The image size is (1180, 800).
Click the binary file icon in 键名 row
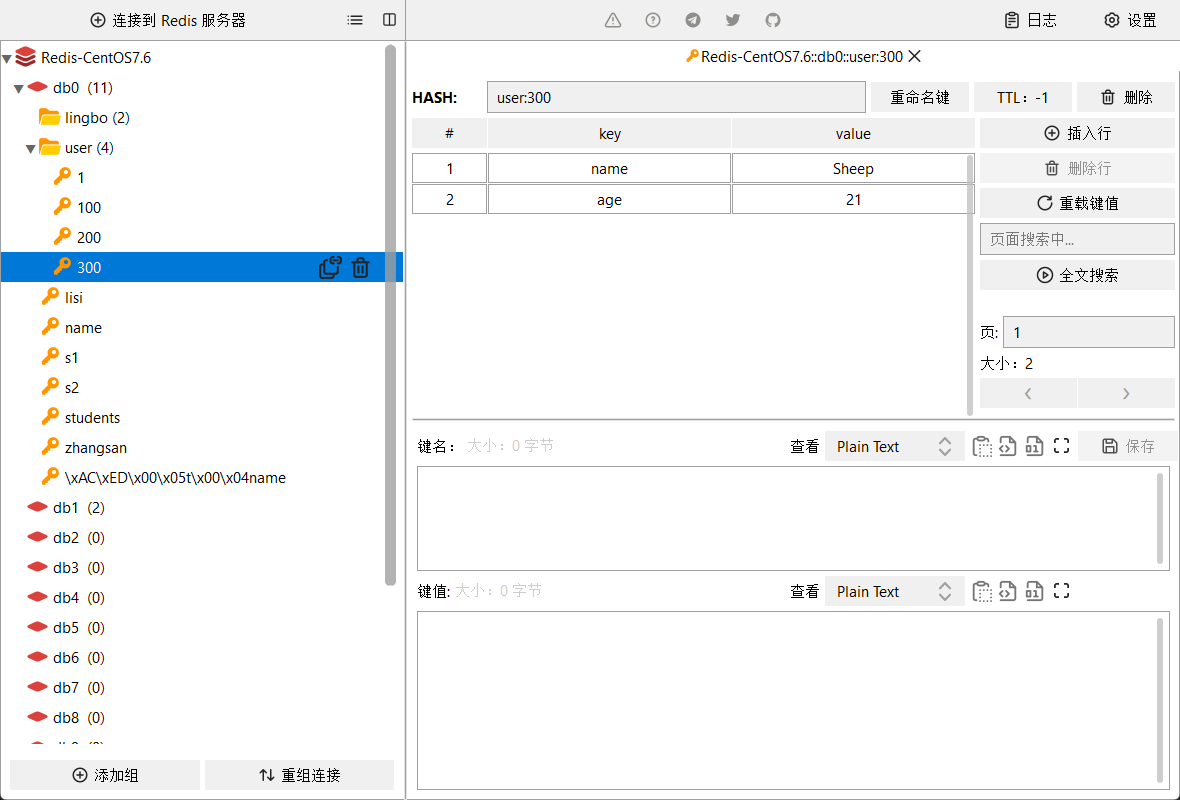click(x=1034, y=446)
